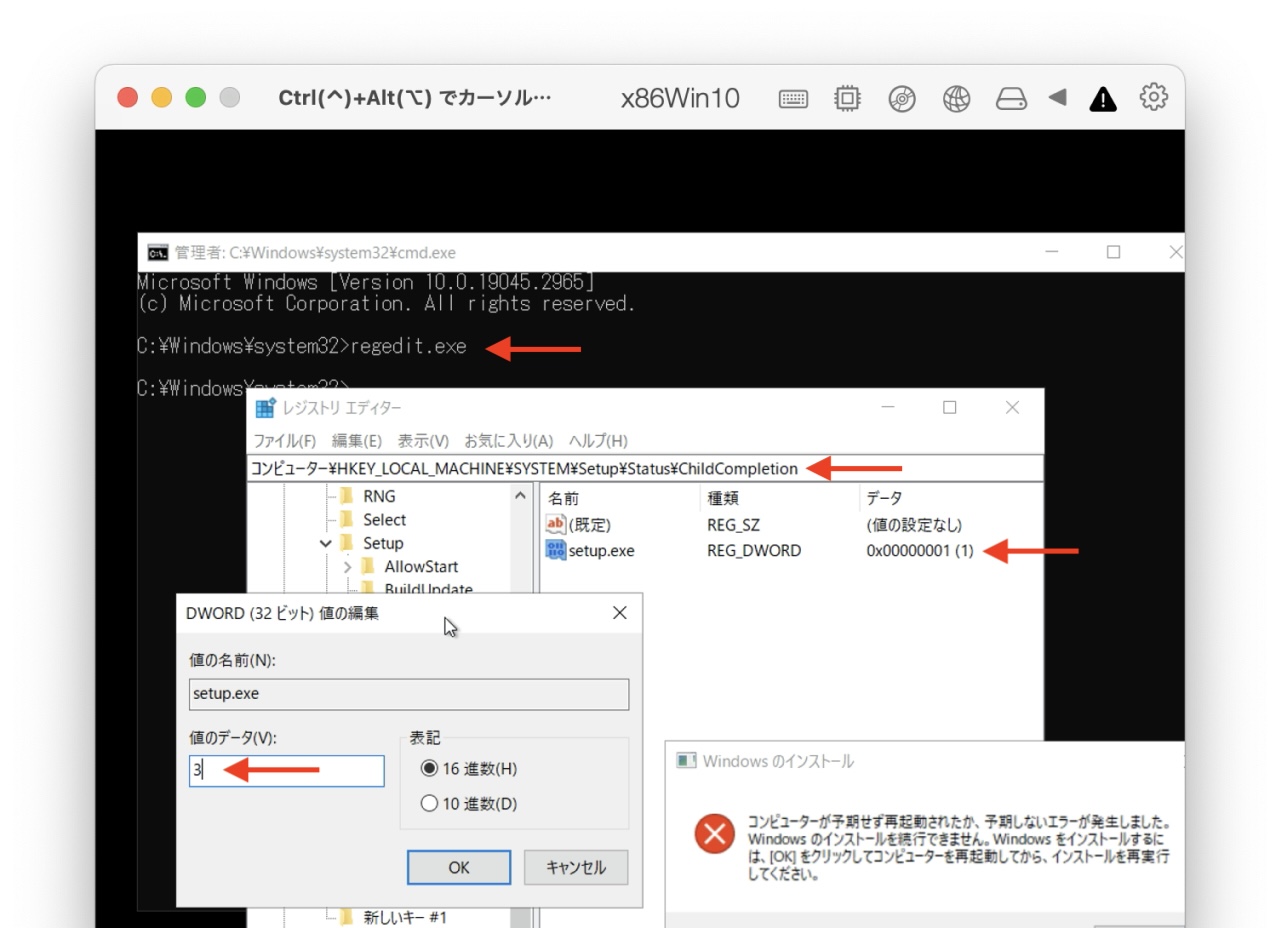Click the red close dot of the VM window
This screenshot has height=928, width=1280.
coord(127,98)
